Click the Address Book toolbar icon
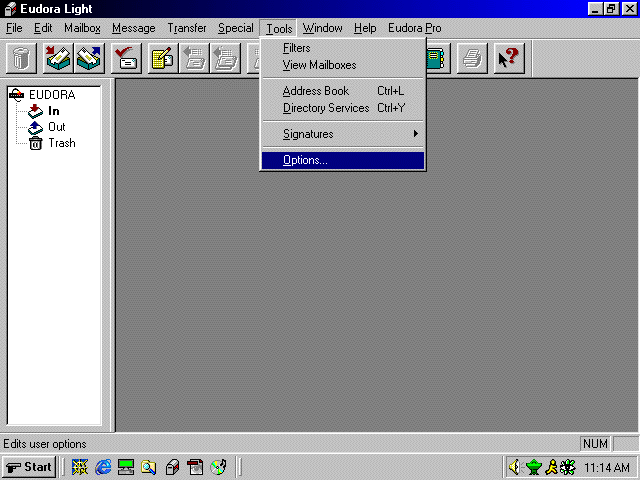Image resolution: width=640 pixels, height=480 pixels. pos(438,58)
